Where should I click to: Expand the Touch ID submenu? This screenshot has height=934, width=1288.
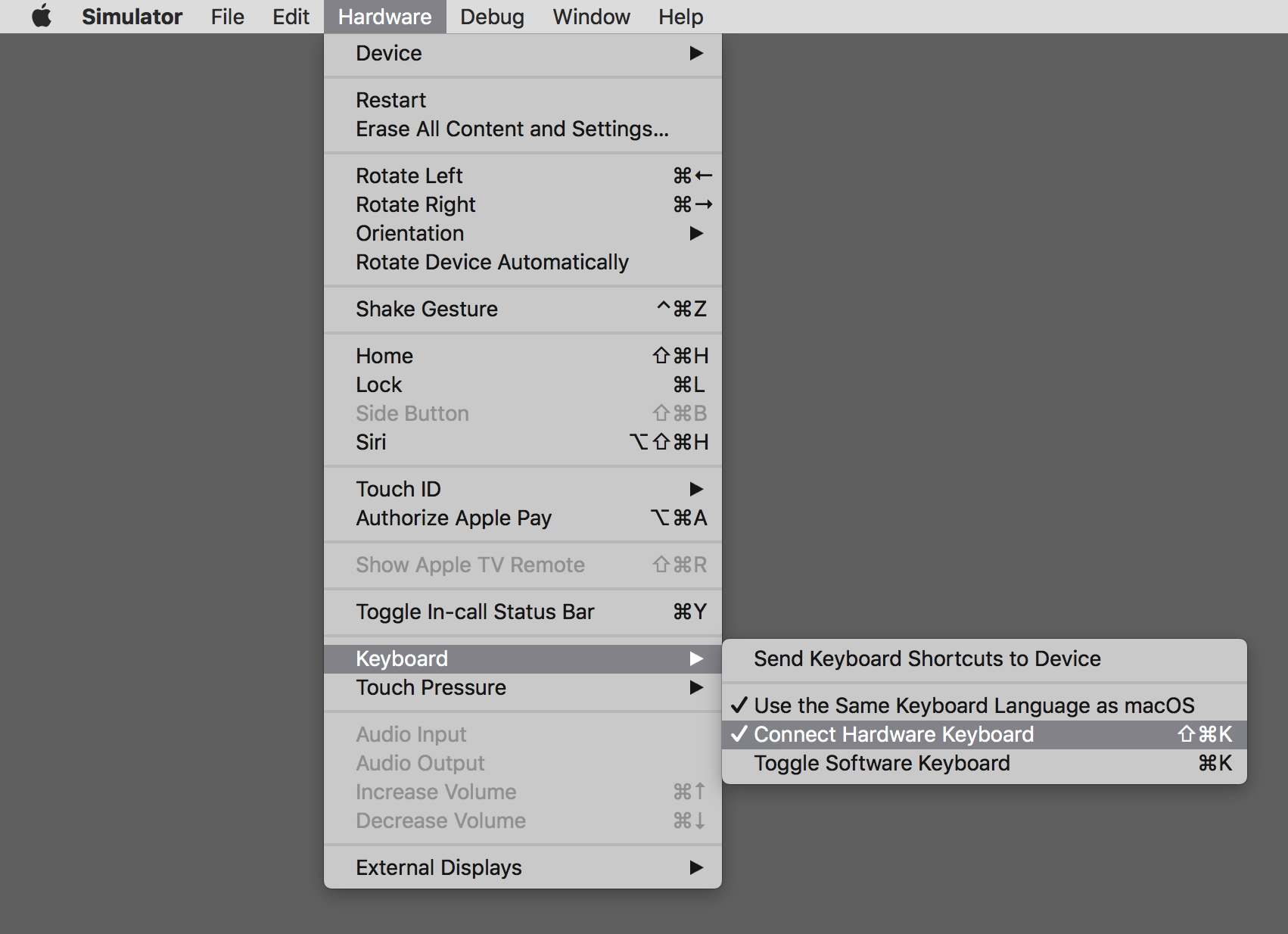pyautogui.click(x=522, y=489)
